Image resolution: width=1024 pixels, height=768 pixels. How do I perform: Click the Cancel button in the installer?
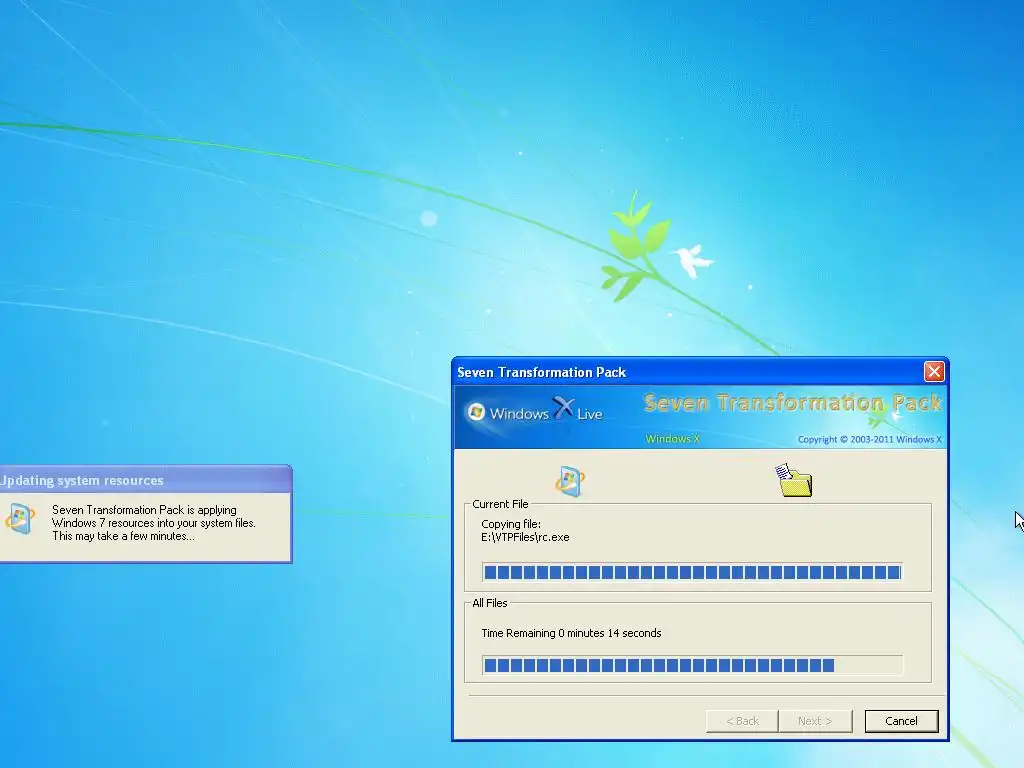pos(901,721)
